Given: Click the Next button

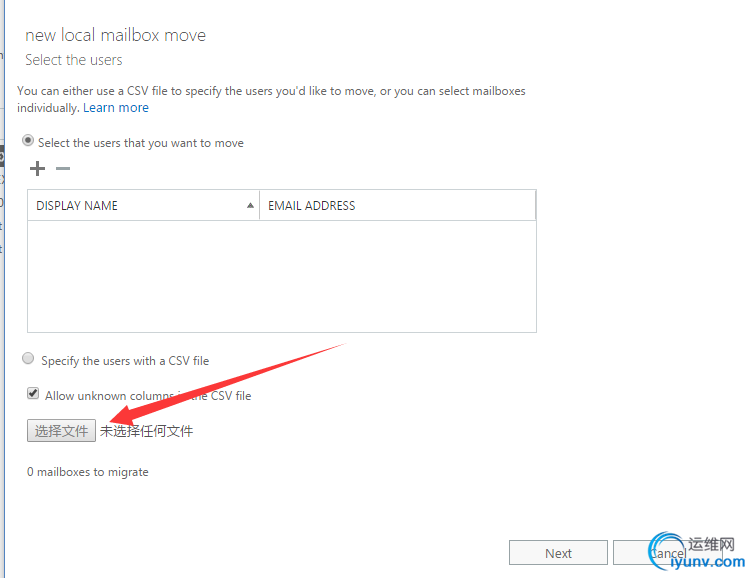Looking at the screenshot, I should pos(558,553).
